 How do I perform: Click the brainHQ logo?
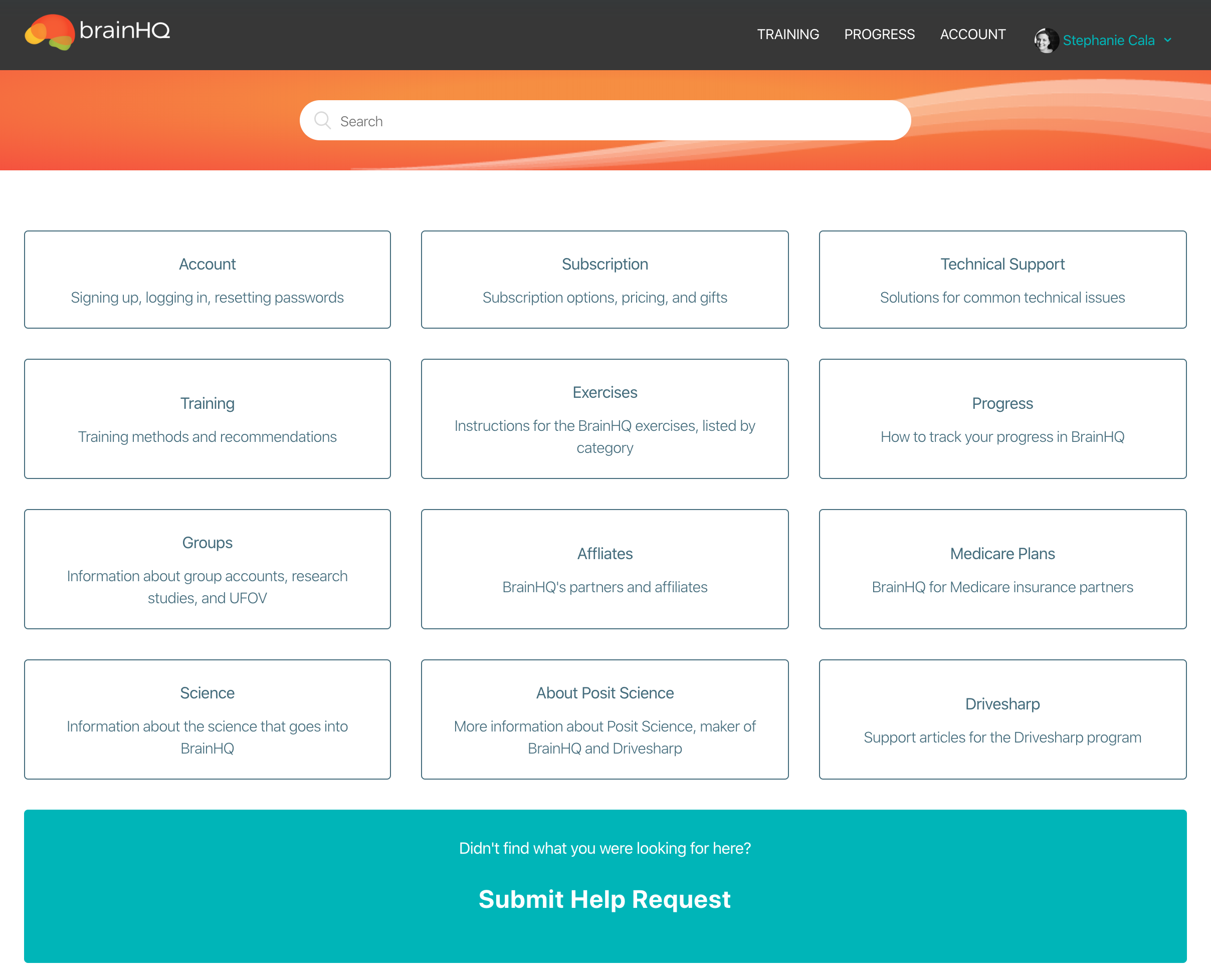[x=97, y=32]
